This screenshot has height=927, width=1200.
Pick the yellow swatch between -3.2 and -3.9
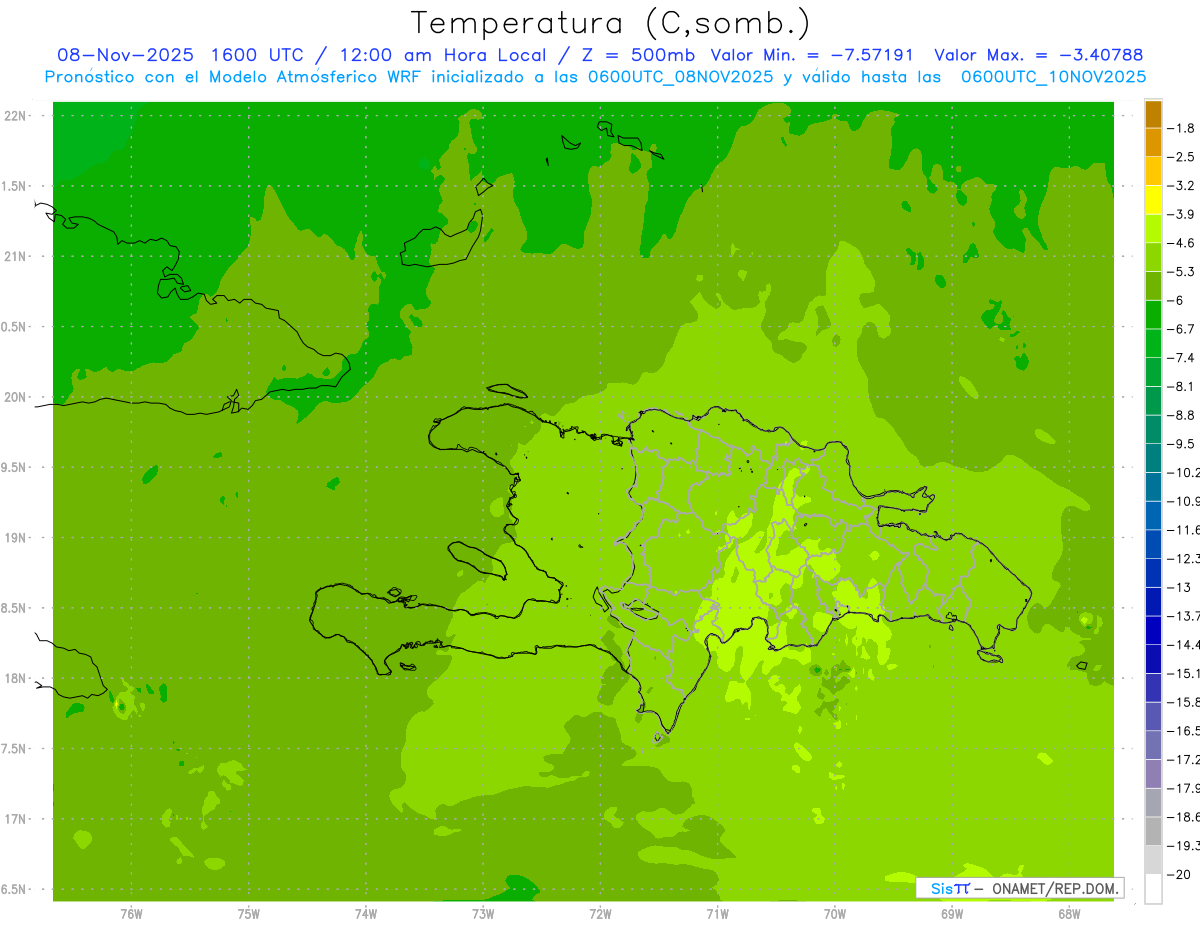click(1153, 200)
